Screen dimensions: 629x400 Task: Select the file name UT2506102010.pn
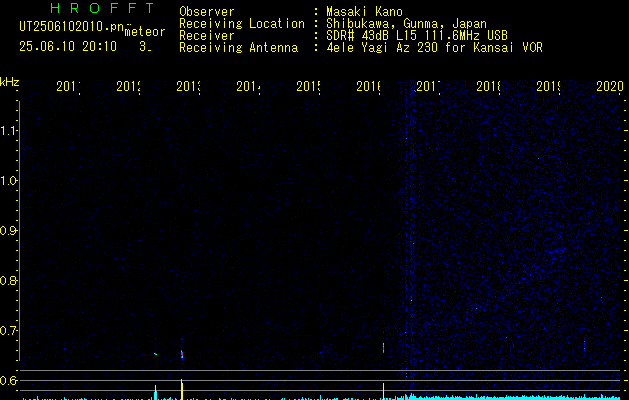click(x=72, y=27)
